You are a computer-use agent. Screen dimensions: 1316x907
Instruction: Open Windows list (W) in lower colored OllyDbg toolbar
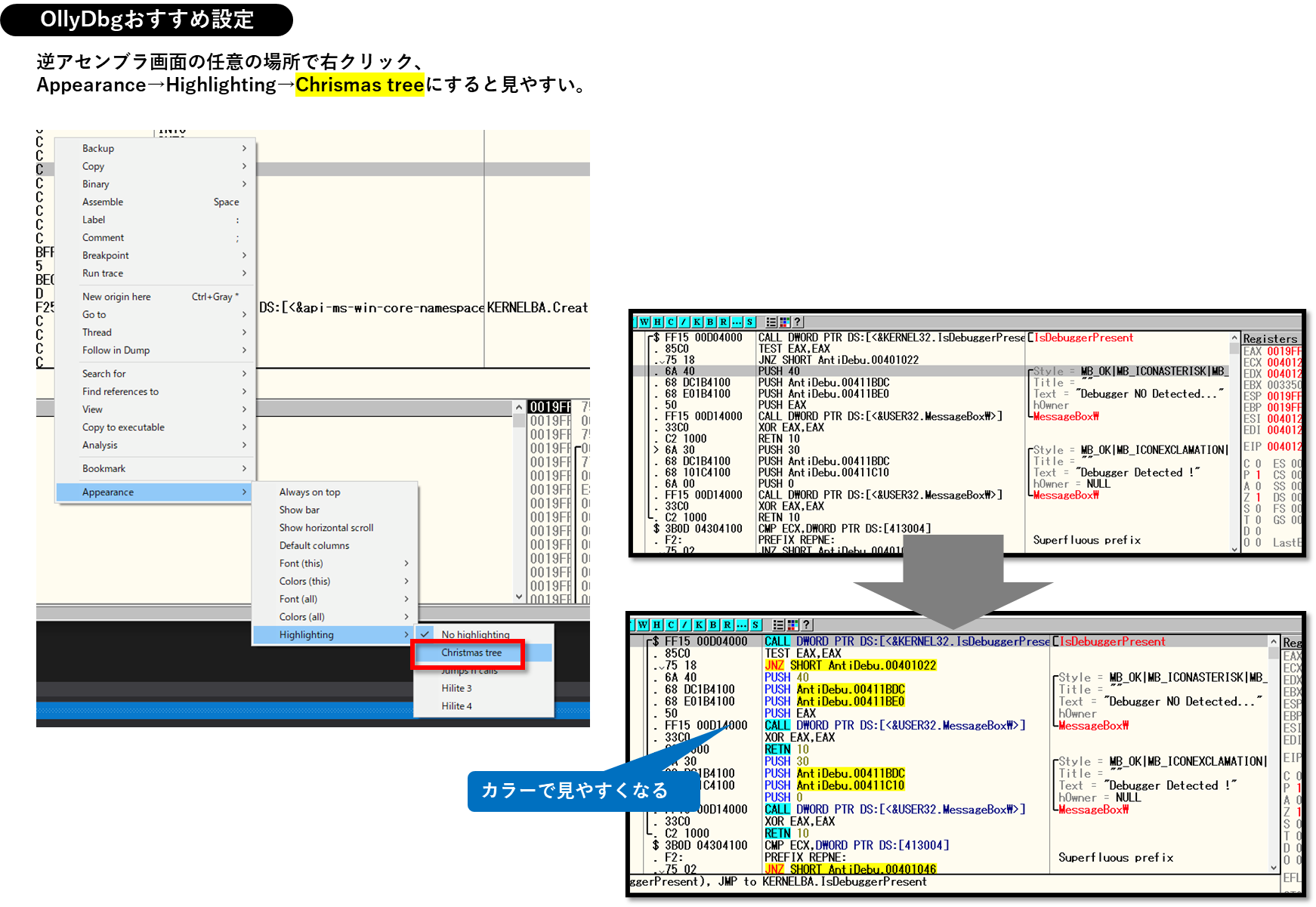(642, 625)
